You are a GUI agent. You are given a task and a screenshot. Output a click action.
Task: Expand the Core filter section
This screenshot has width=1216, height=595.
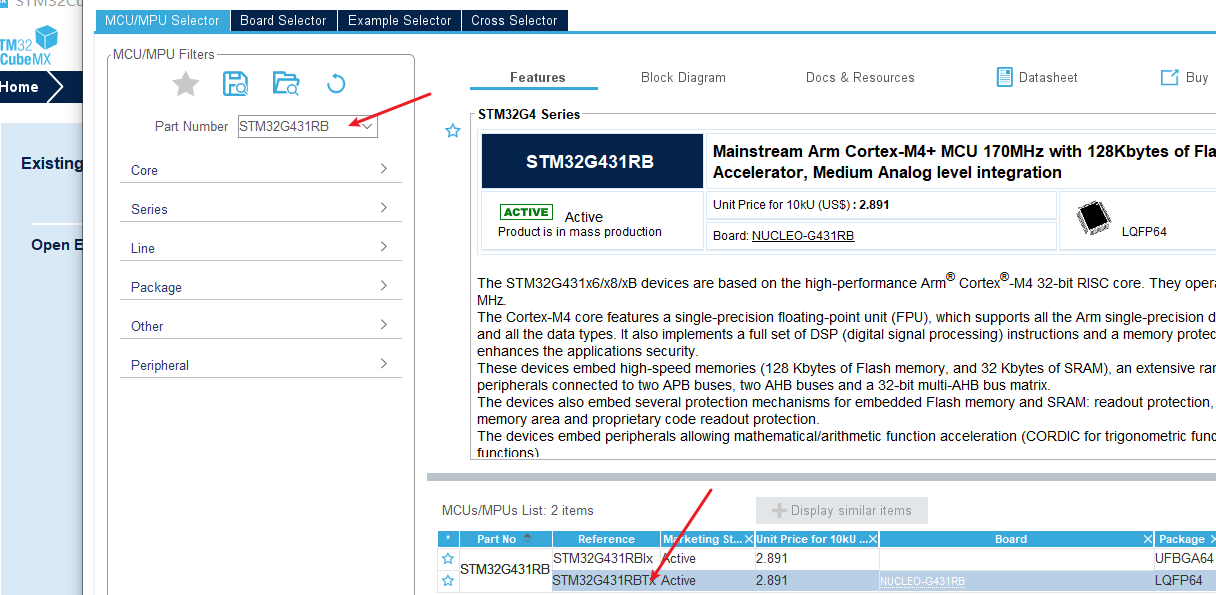click(x=259, y=170)
